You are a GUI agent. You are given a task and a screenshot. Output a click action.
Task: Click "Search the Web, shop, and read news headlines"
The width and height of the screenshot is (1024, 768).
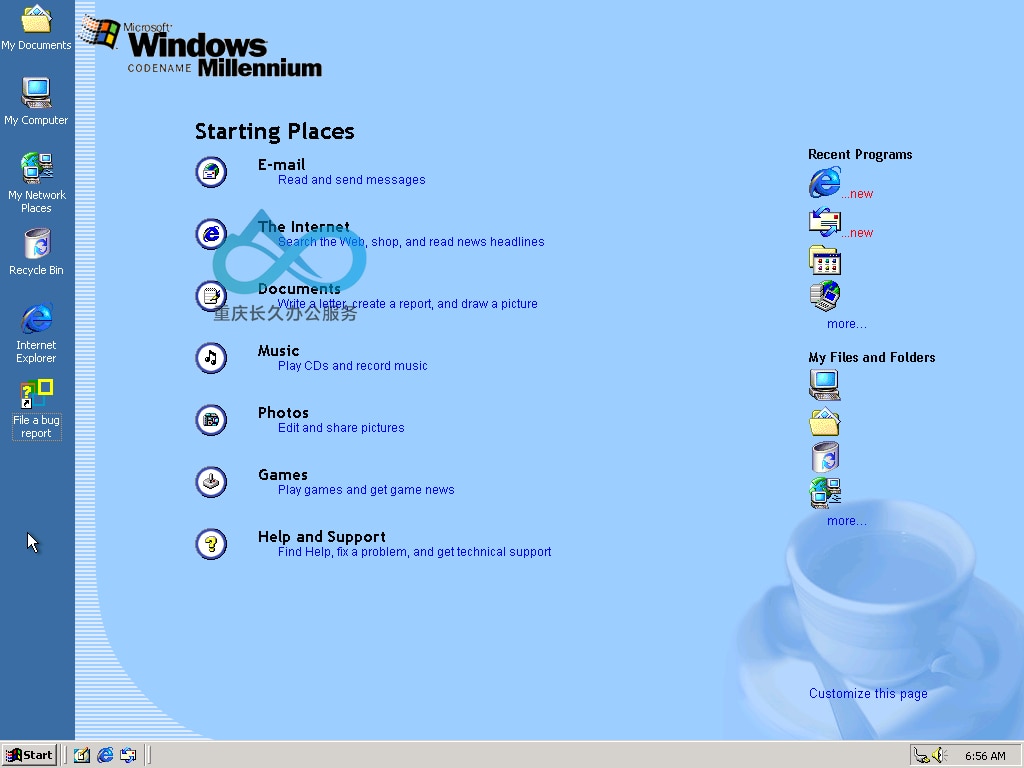tap(411, 242)
